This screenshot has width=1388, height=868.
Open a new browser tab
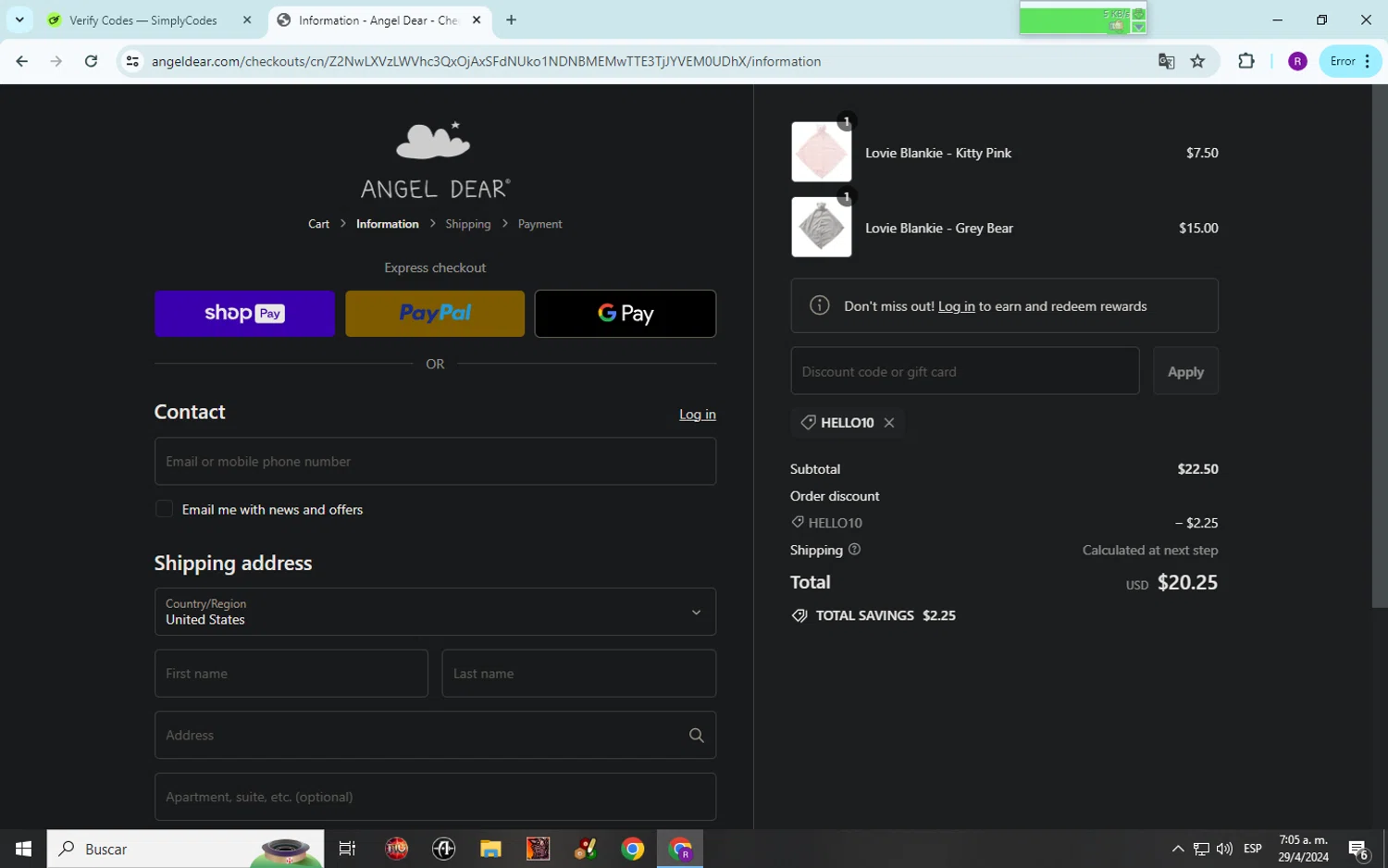[x=511, y=19]
